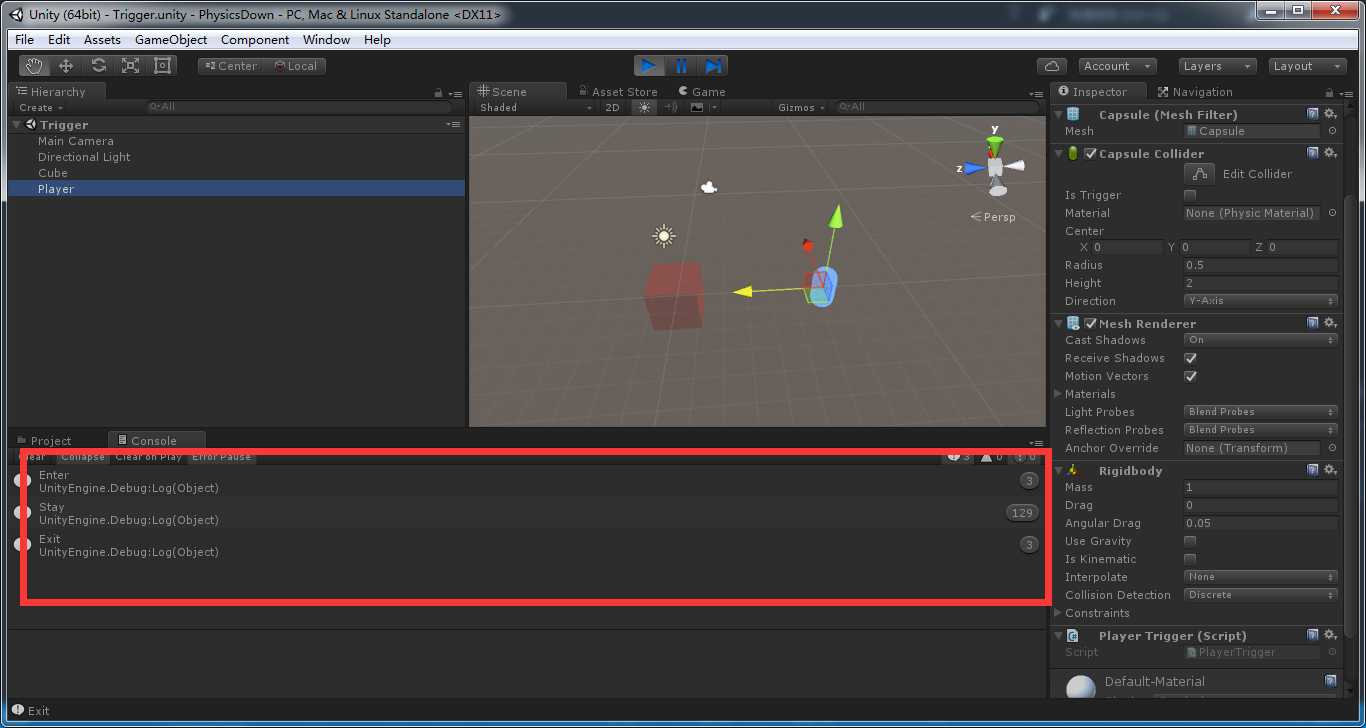Click the blue Z axis on scene gizmo

pos(972,169)
